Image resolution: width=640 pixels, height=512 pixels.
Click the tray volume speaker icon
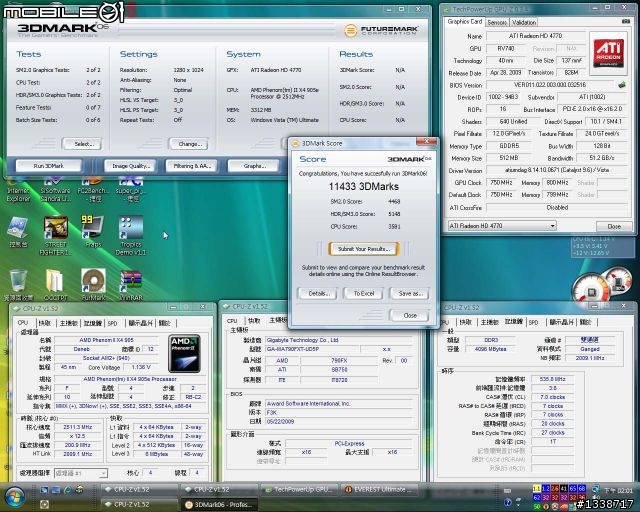(596, 497)
